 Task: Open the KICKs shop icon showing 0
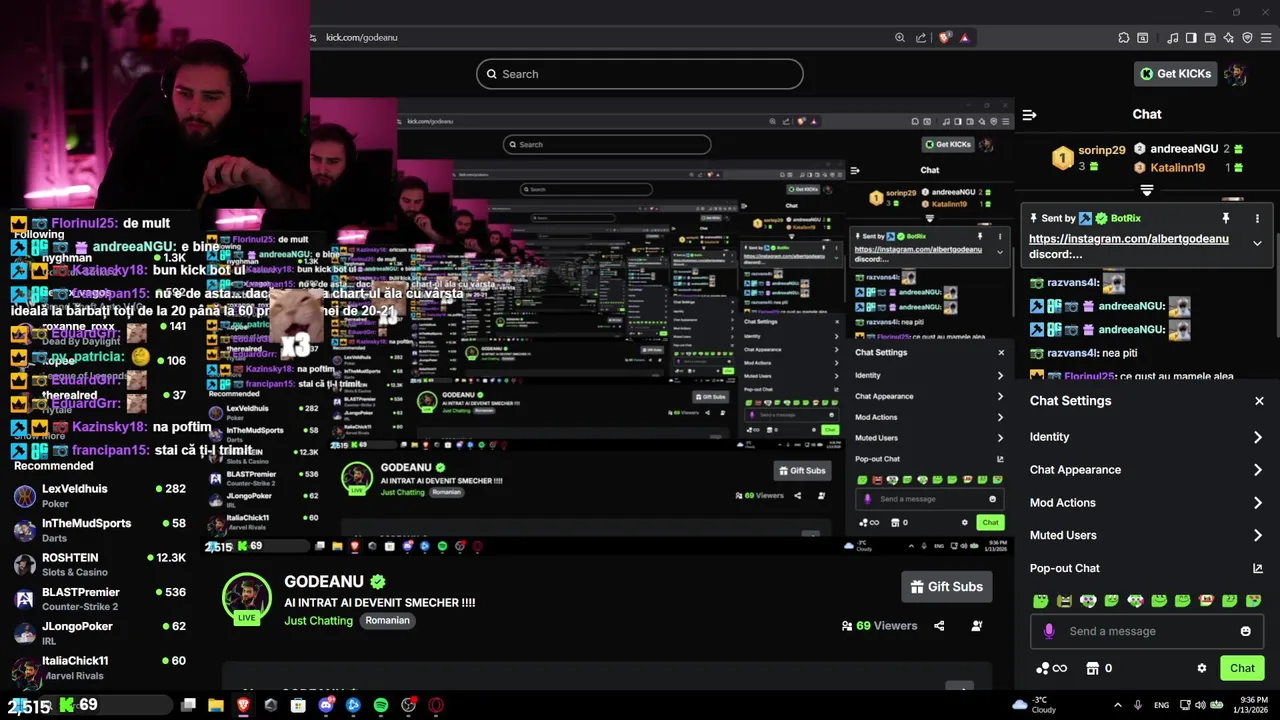click(1099, 668)
